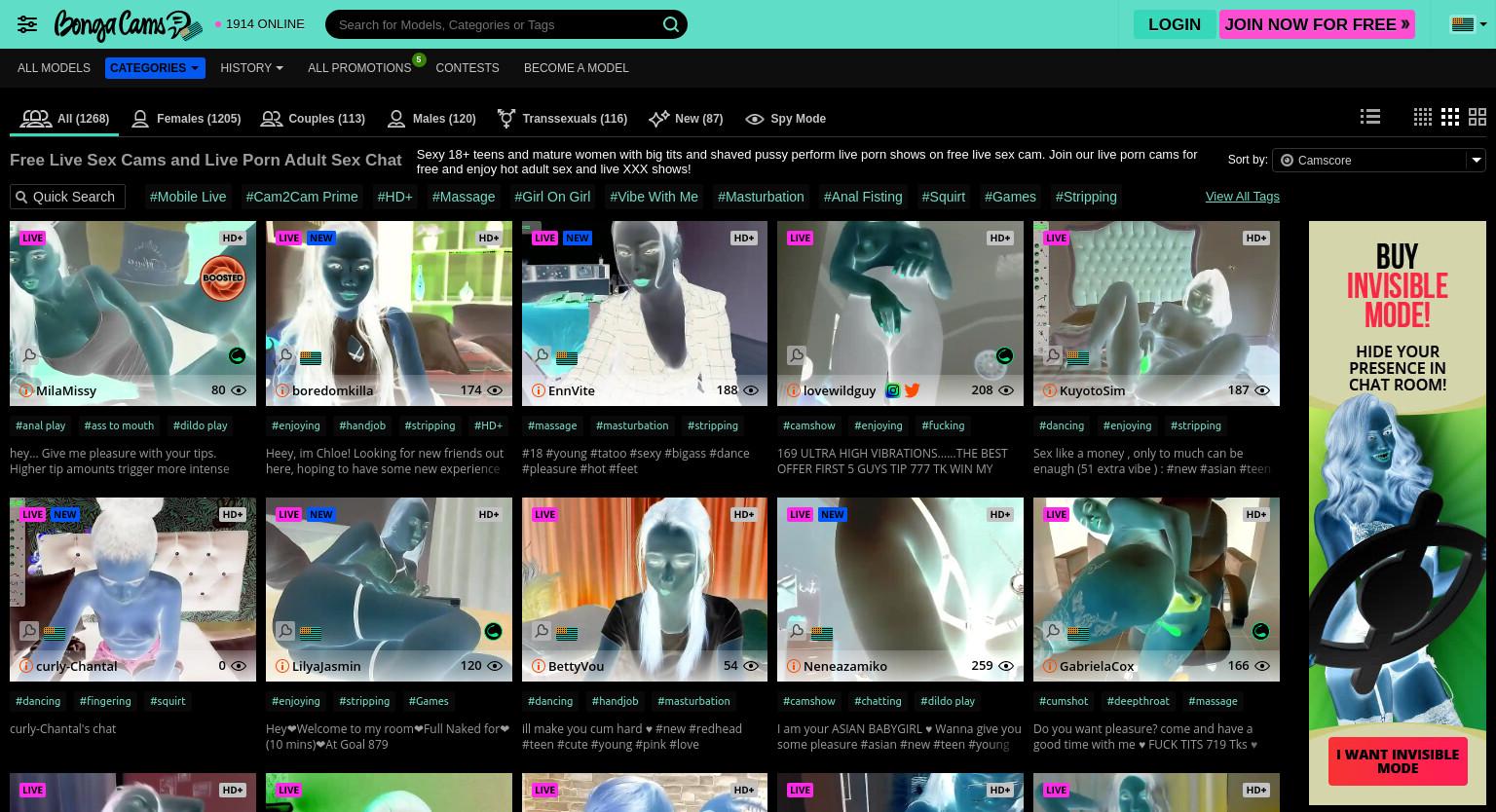The image size is (1496, 812).
Task: Select the #Games tag in tag bar
Action: (1010, 197)
